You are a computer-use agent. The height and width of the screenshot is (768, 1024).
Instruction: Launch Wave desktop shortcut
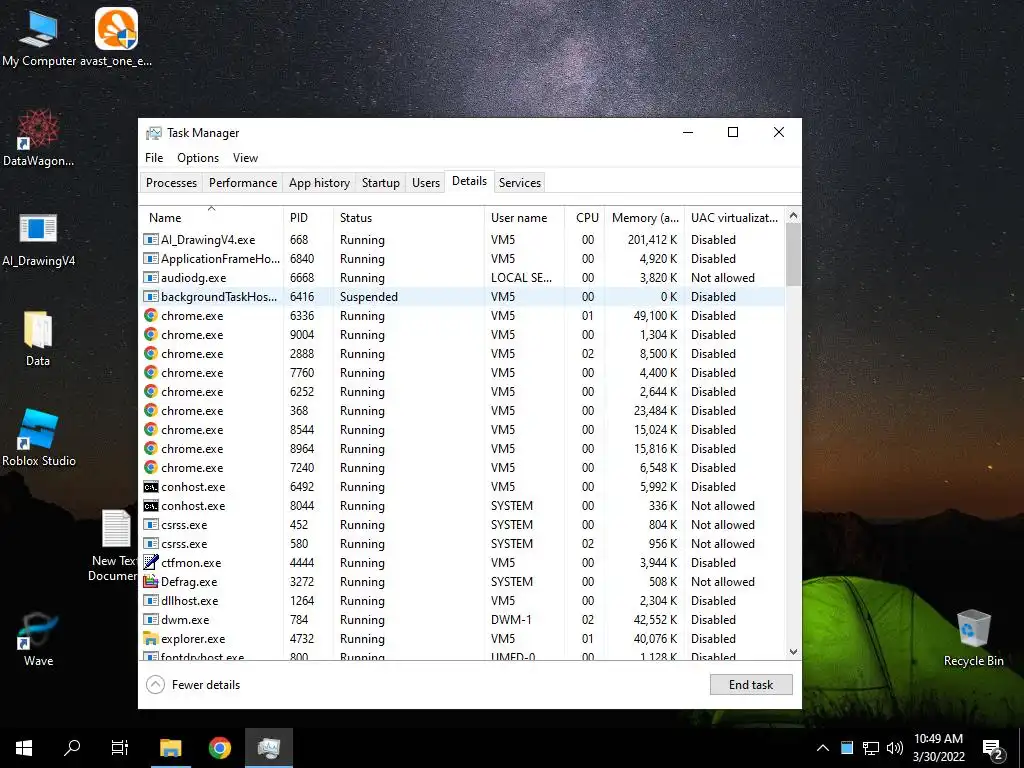(x=38, y=640)
